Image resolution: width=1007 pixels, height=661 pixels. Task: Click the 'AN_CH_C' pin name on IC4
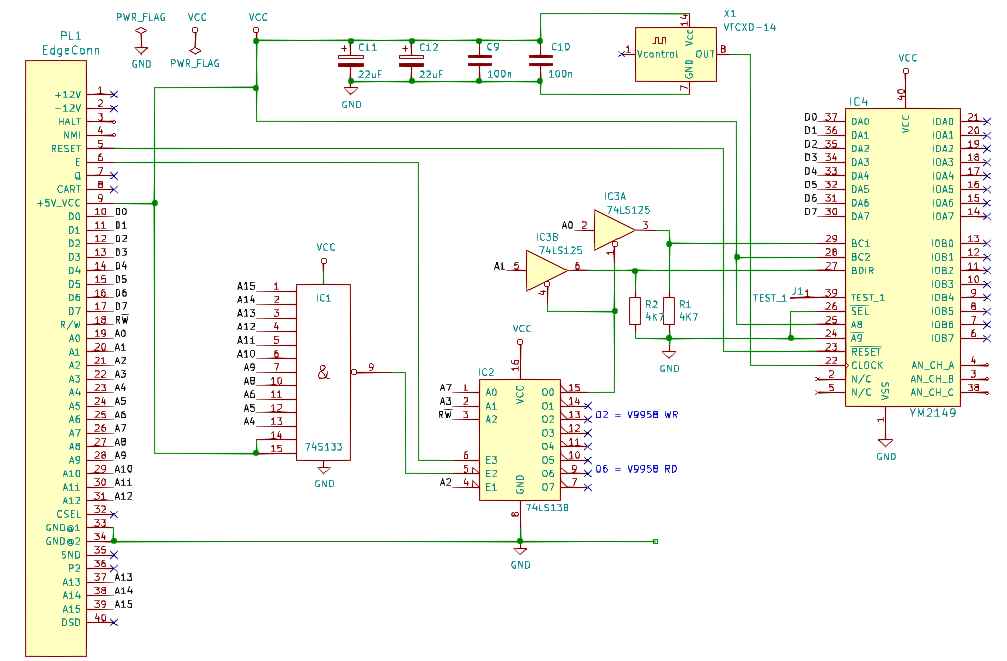(933, 392)
